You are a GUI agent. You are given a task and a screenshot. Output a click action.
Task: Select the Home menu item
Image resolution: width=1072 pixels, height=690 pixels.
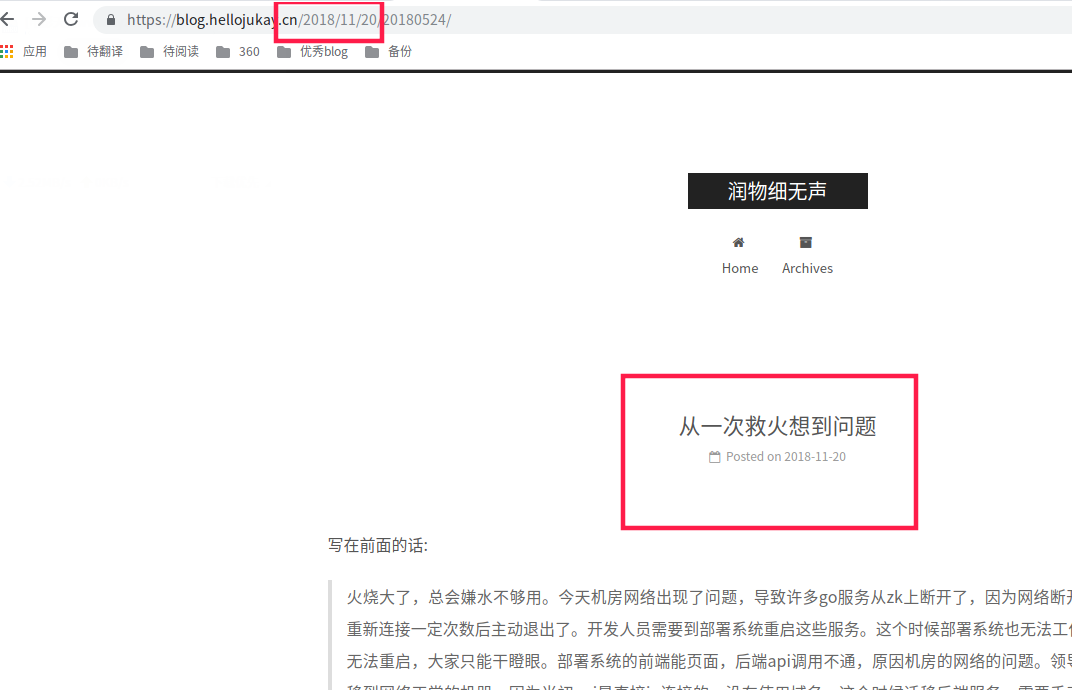pyautogui.click(x=739, y=268)
